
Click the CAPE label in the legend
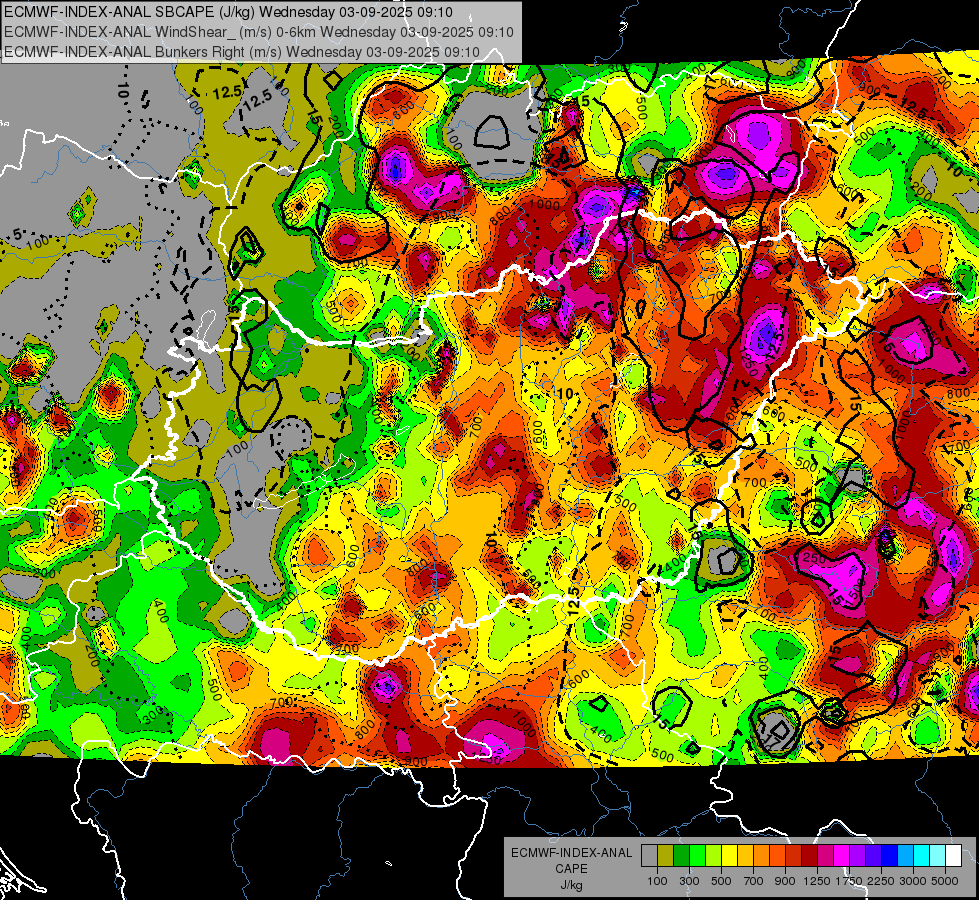(x=571, y=869)
